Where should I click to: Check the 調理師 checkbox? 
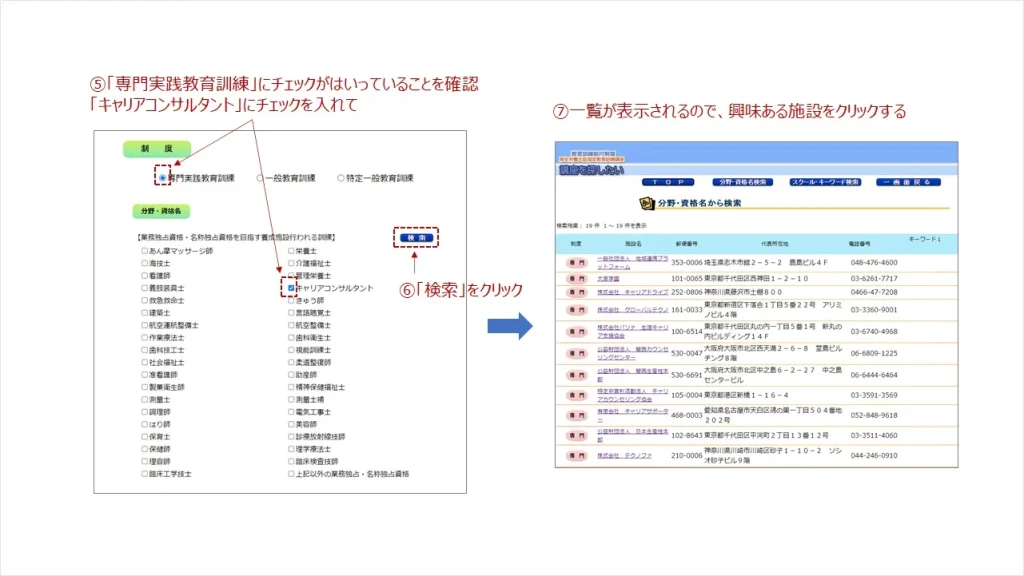tap(144, 412)
